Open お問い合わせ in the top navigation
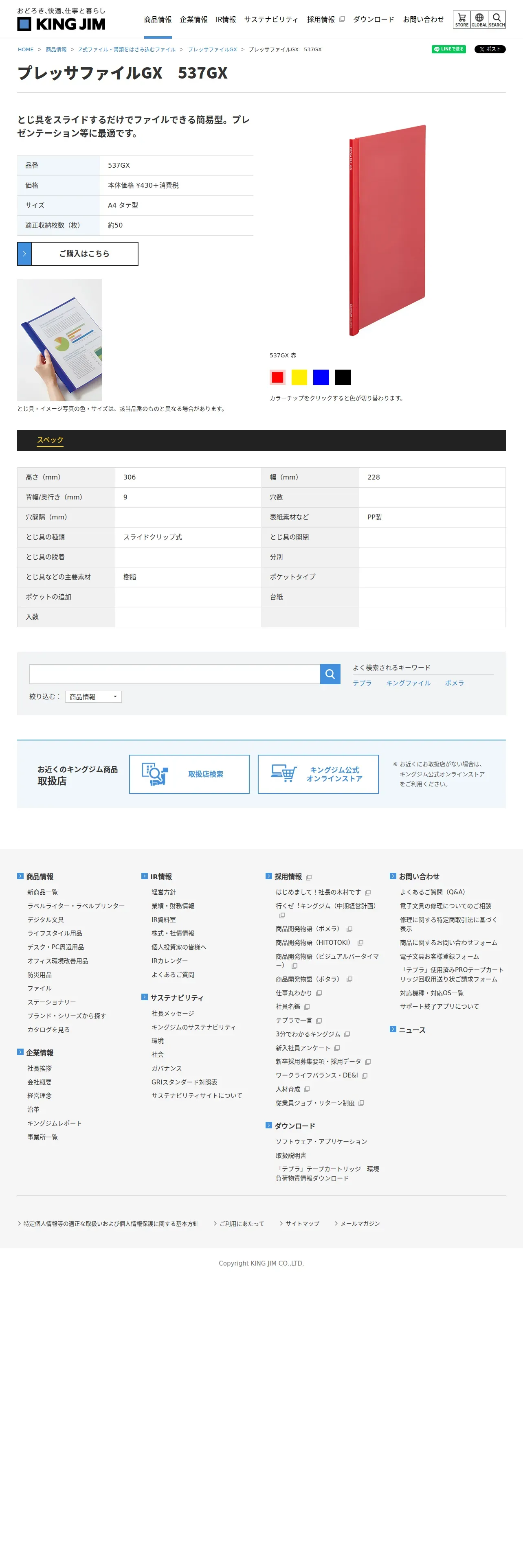This screenshot has height=1568, width=523. (x=424, y=20)
